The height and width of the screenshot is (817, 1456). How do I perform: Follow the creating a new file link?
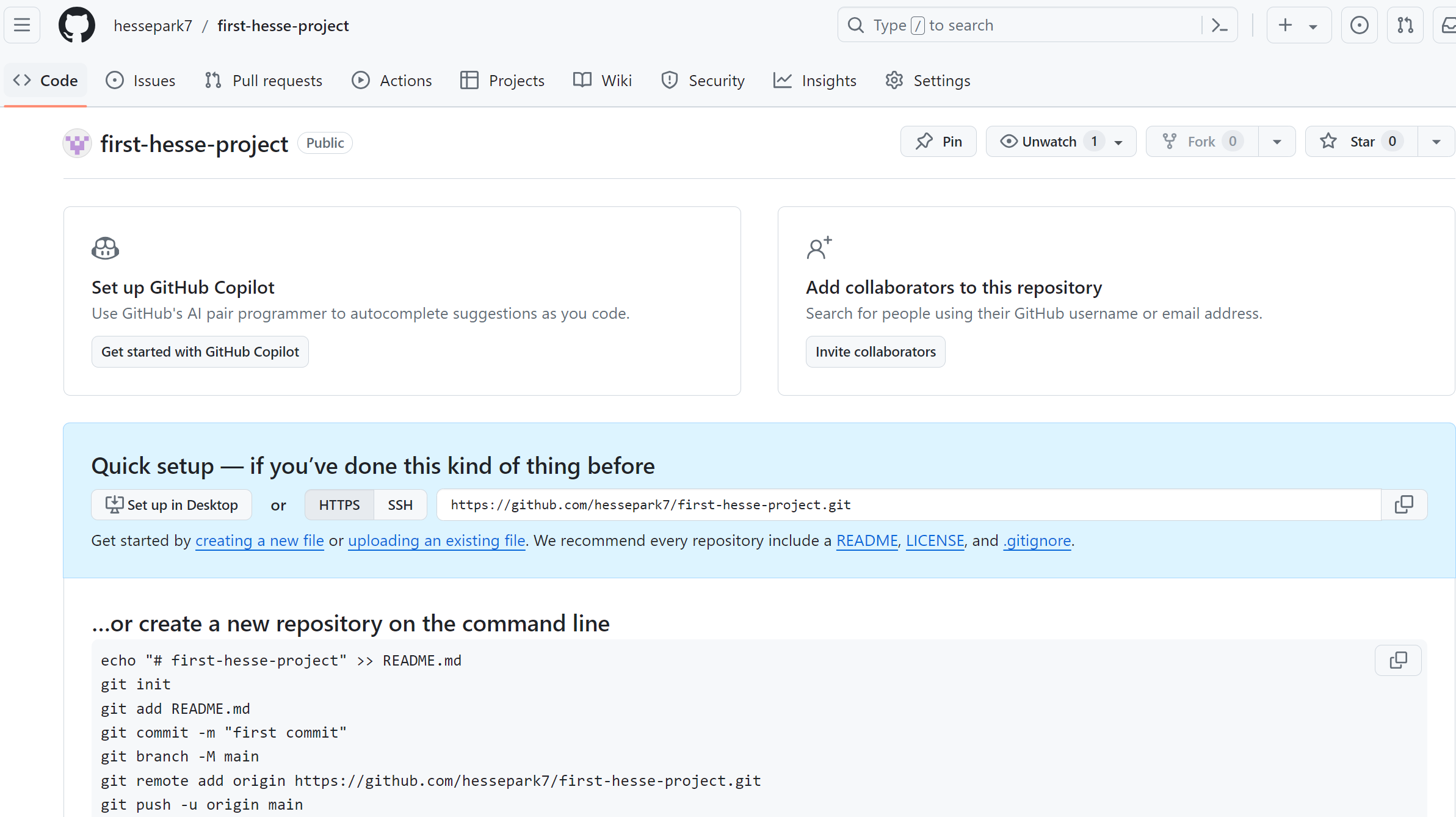coord(259,540)
